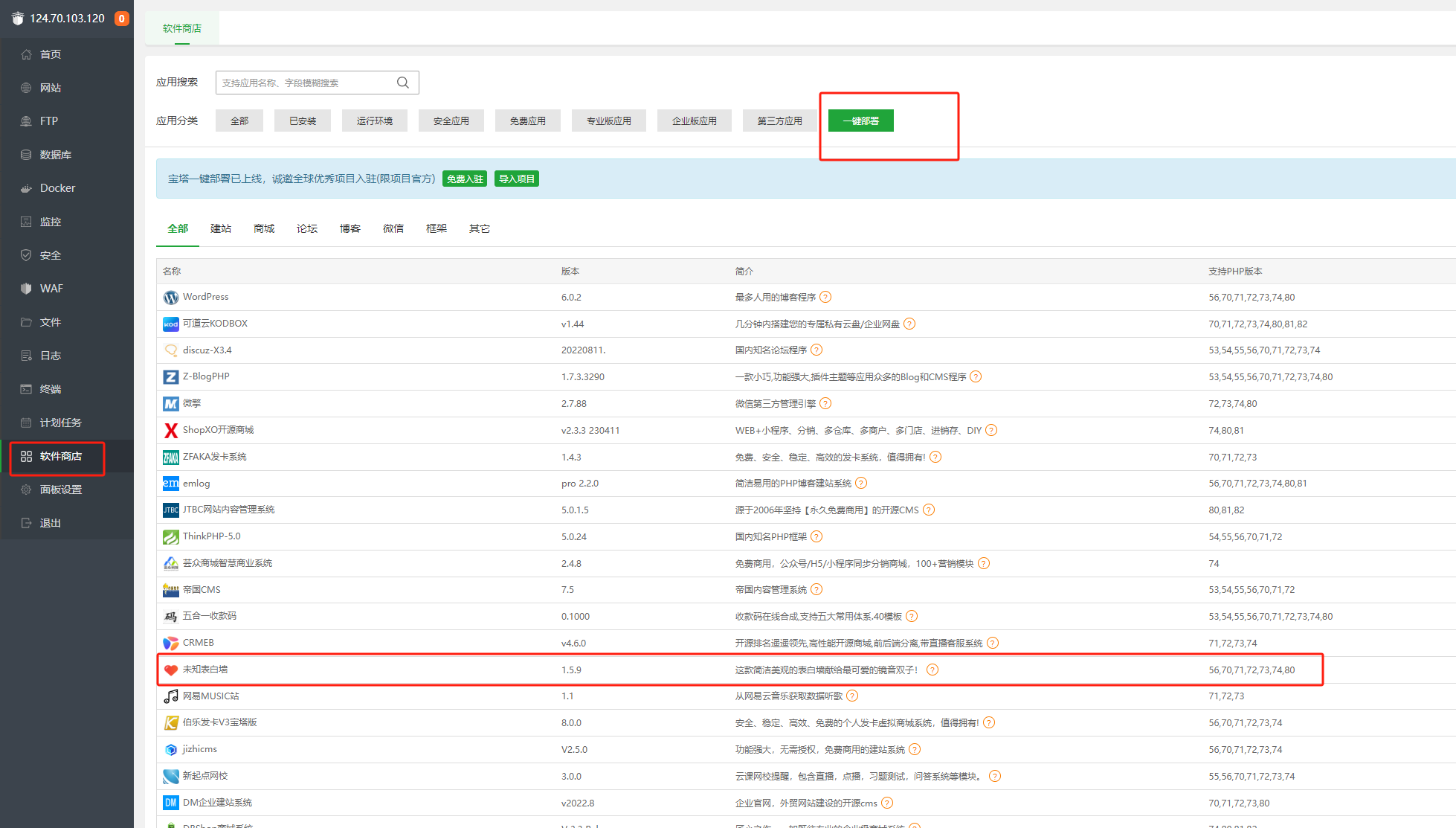Image resolution: width=1456 pixels, height=828 pixels.
Task: Click the 文件 folder icon in sidebar
Action: point(26,322)
